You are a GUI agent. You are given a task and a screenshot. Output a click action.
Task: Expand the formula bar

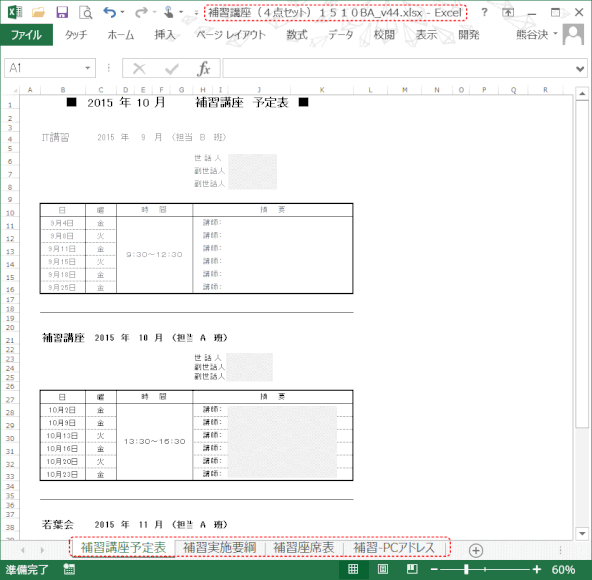(580, 69)
